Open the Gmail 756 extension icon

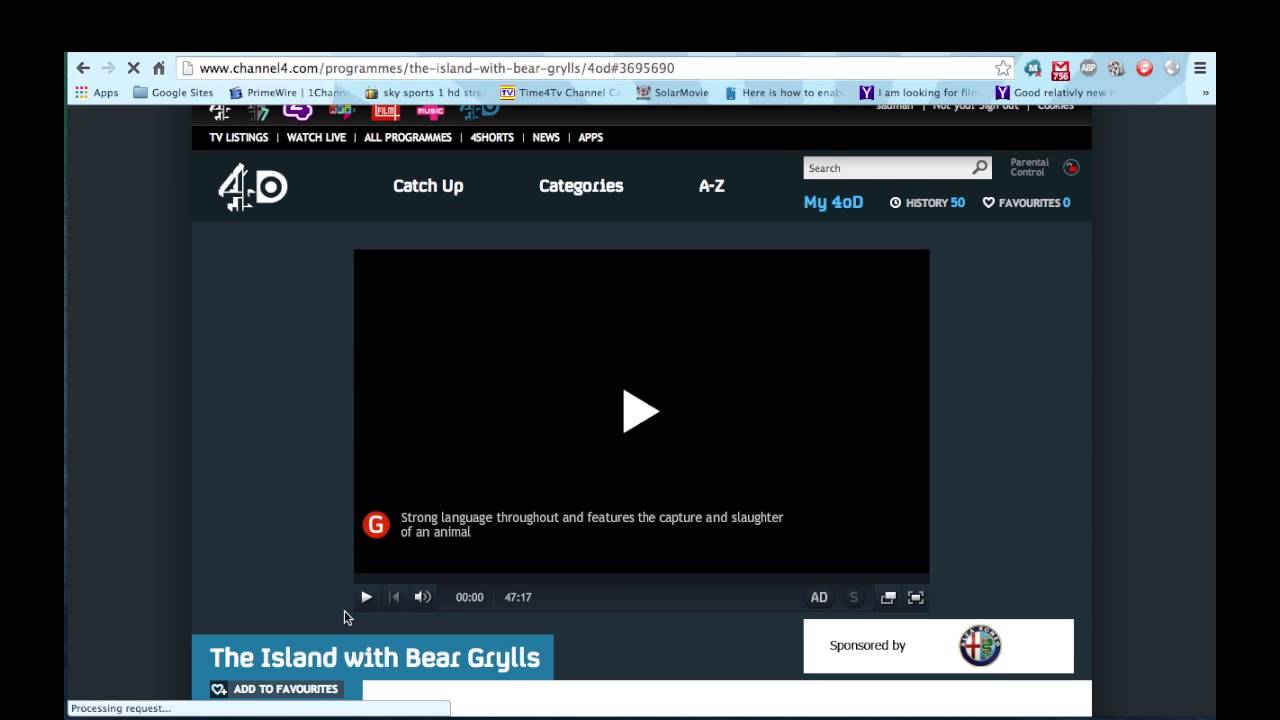[x=1060, y=69]
